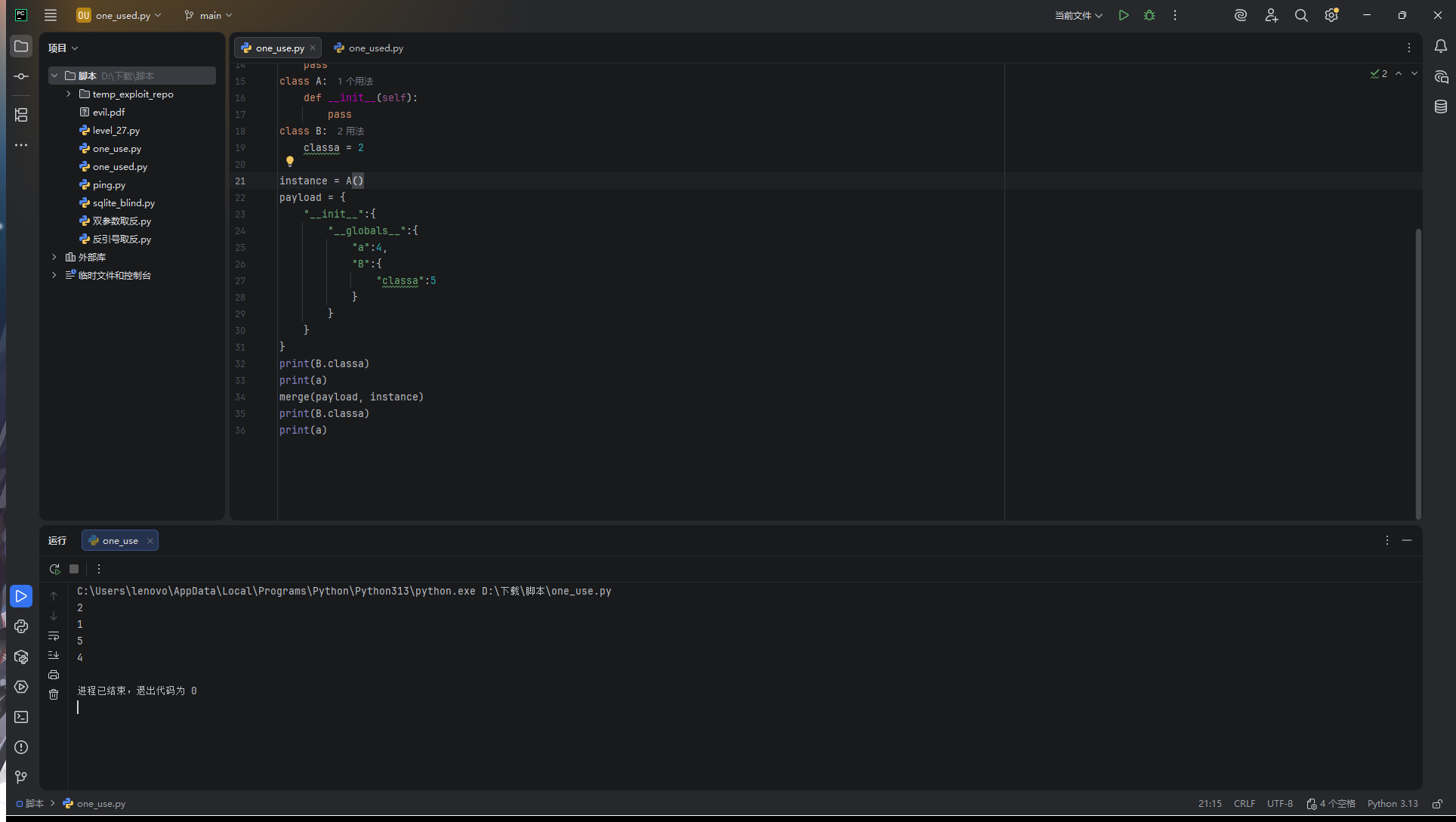Open the Python Console tool window
Screen dimensions: 1456x822
point(21,626)
